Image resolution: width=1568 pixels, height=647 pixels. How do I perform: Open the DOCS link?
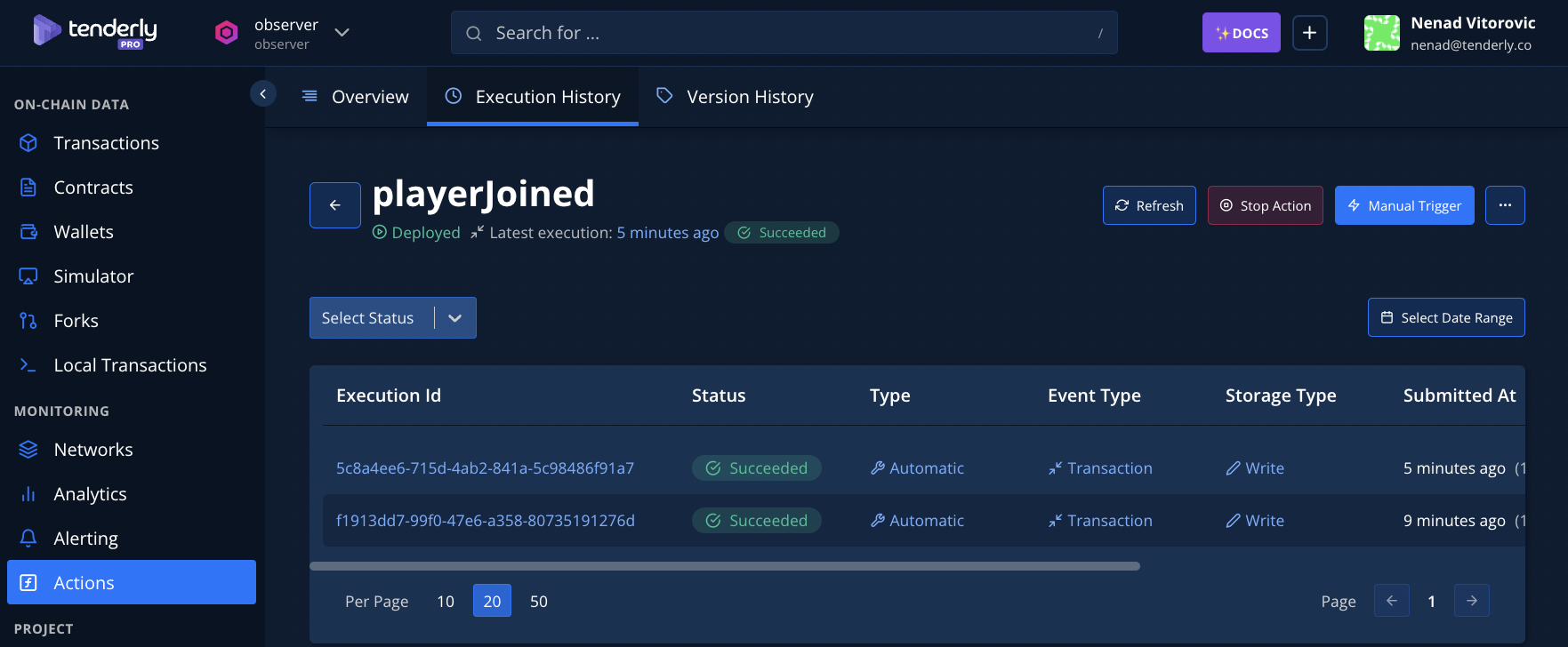tap(1241, 33)
